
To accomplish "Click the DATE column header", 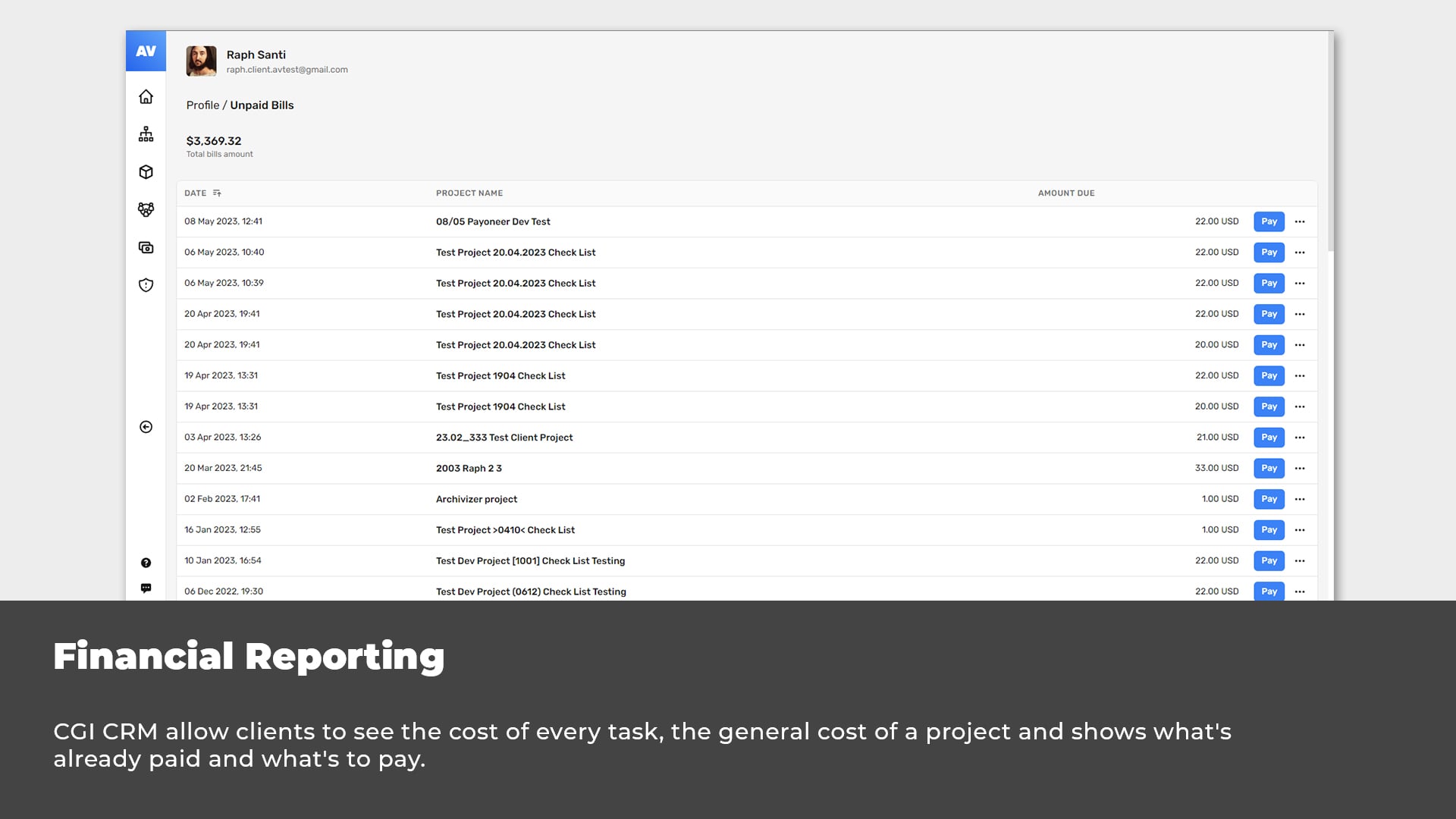I will [x=195, y=193].
